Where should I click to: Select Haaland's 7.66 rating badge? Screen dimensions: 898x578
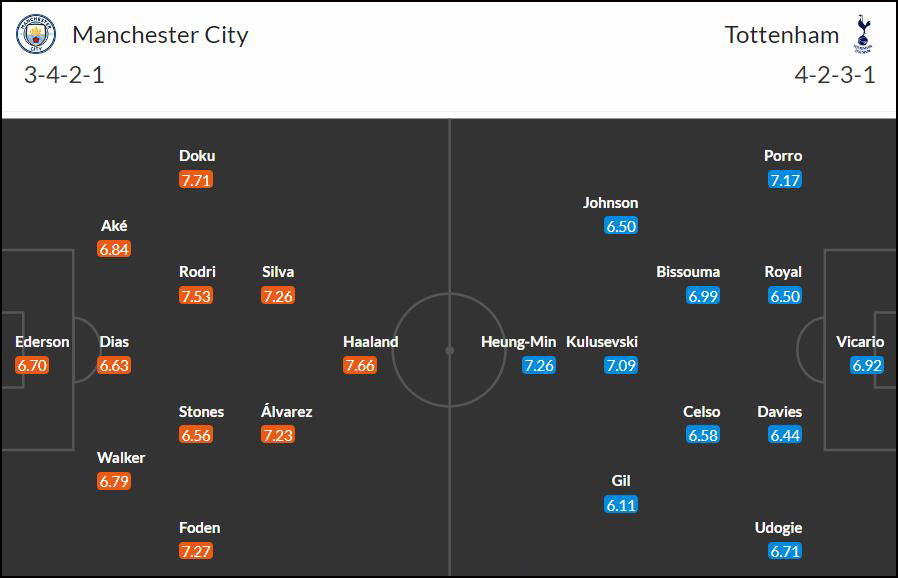pyautogui.click(x=360, y=365)
